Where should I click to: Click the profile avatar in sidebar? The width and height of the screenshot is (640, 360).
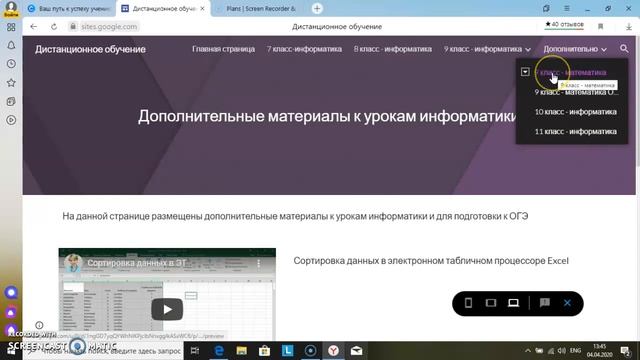coord(11,8)
